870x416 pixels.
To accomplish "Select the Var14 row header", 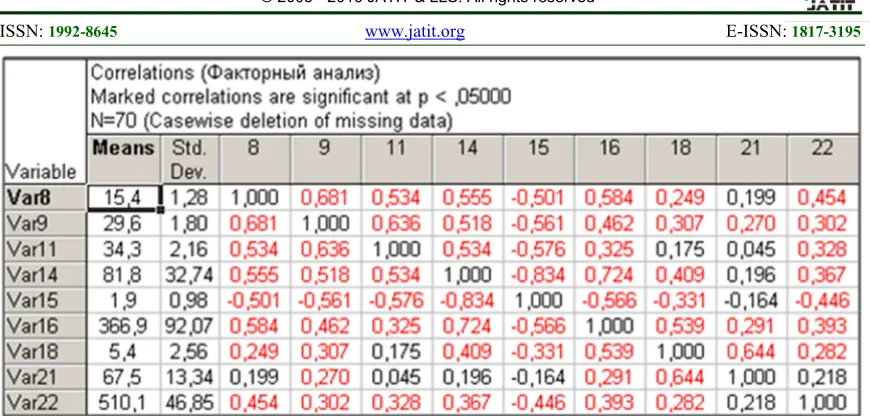I will [x=44, y=275].
